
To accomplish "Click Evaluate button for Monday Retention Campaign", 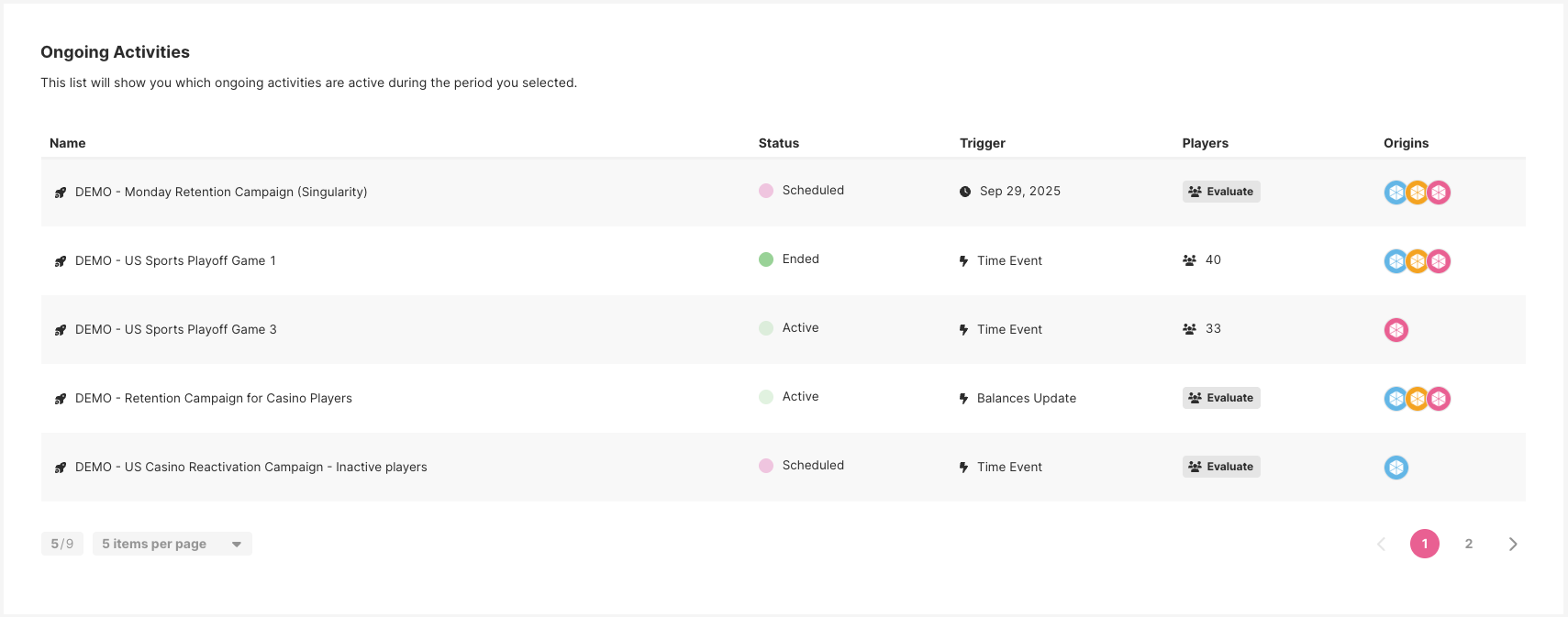I will point(1220,192).
